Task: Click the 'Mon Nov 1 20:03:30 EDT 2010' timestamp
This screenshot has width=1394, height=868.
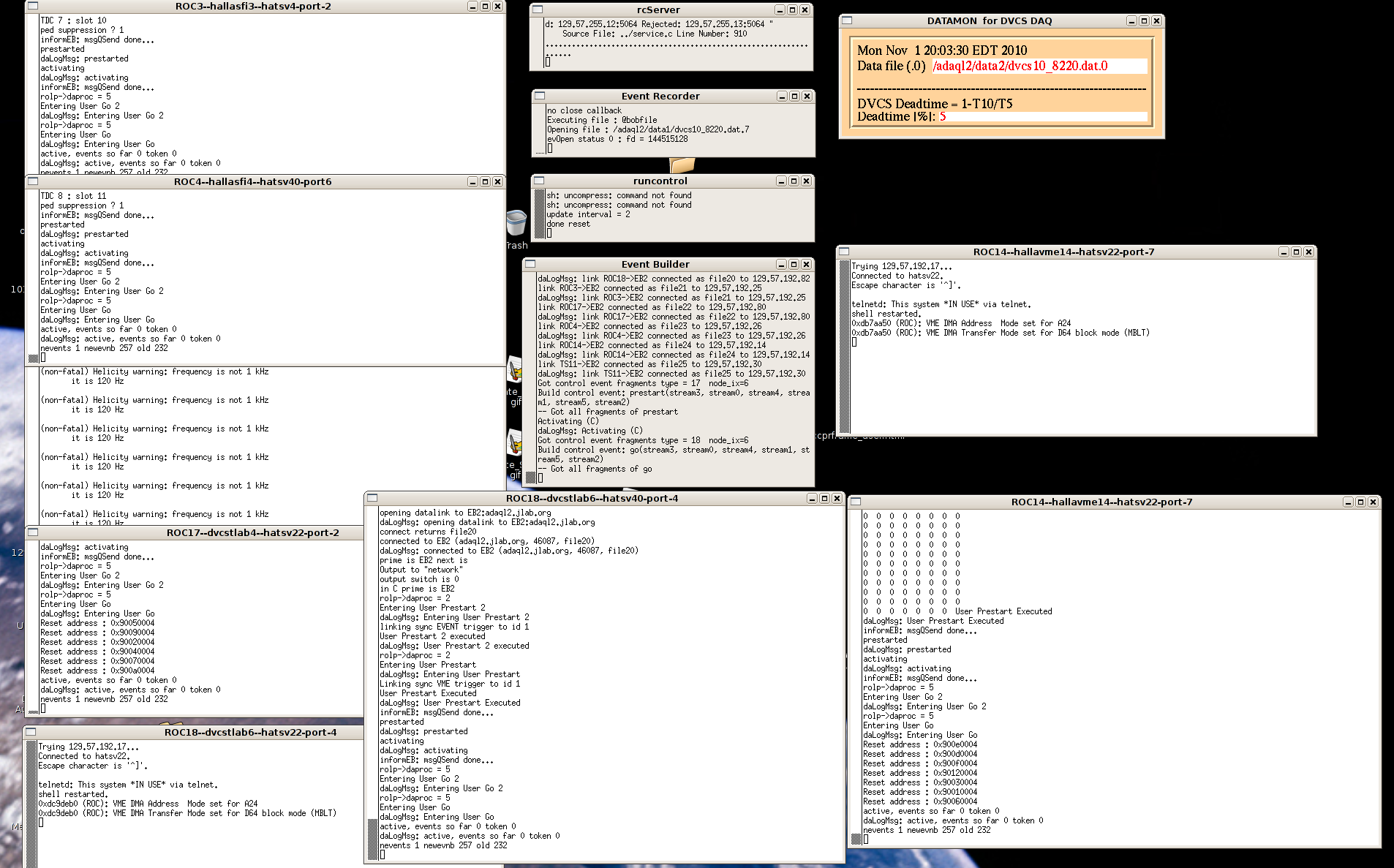Action: click(942, 50)
